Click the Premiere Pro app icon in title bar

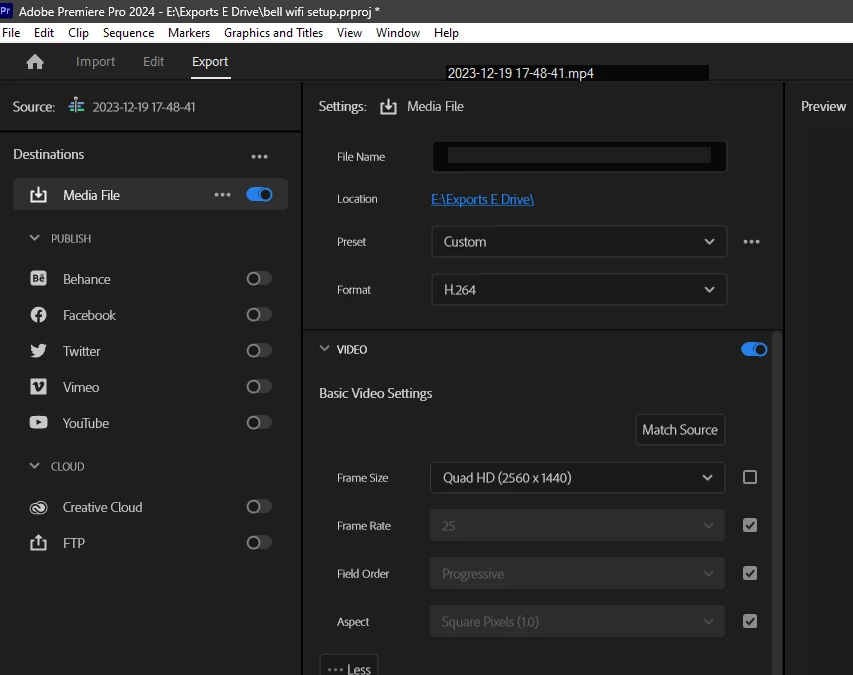coord(5,10)
